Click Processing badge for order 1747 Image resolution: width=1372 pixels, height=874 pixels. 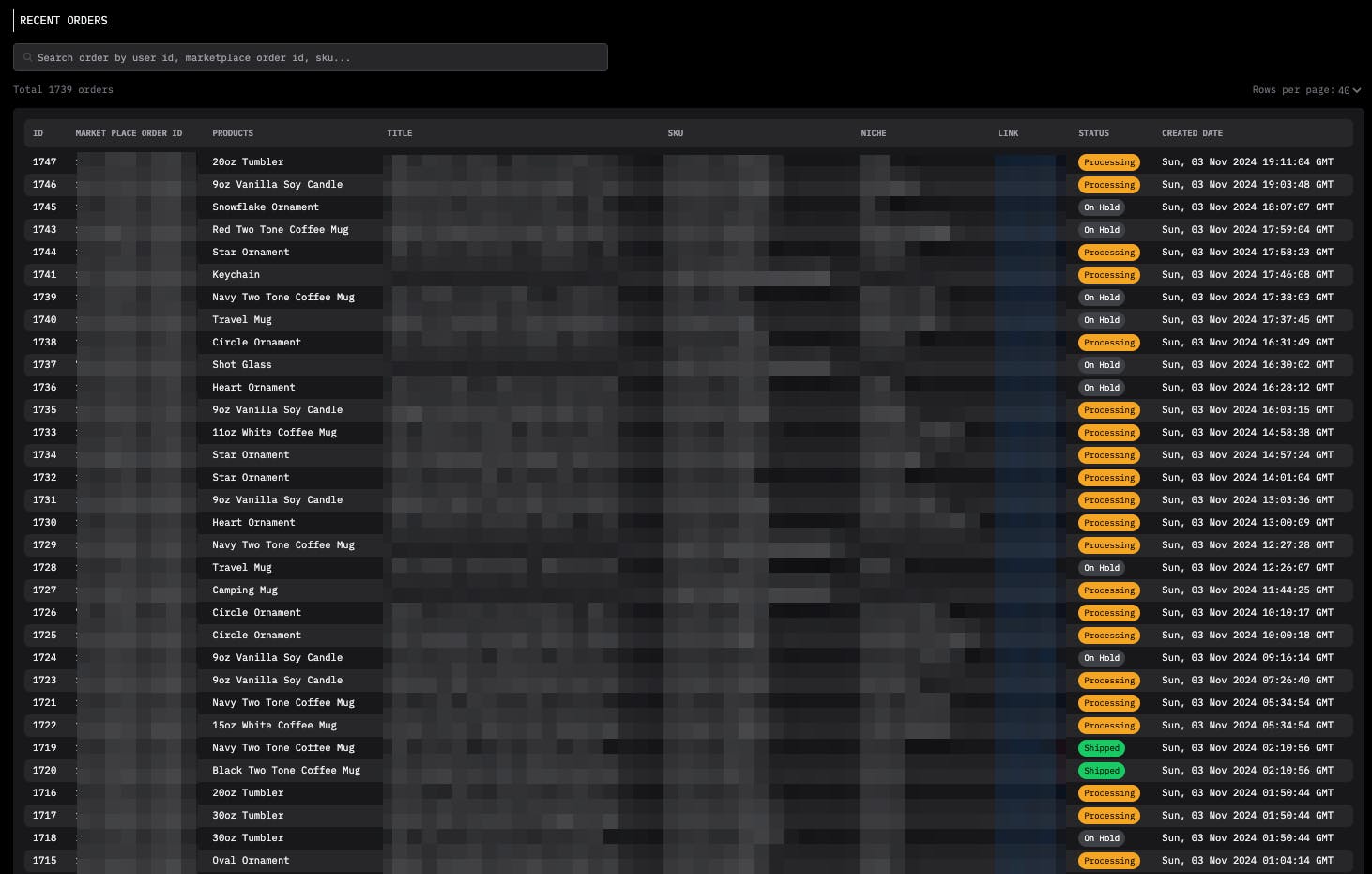tap(1108, 162)
